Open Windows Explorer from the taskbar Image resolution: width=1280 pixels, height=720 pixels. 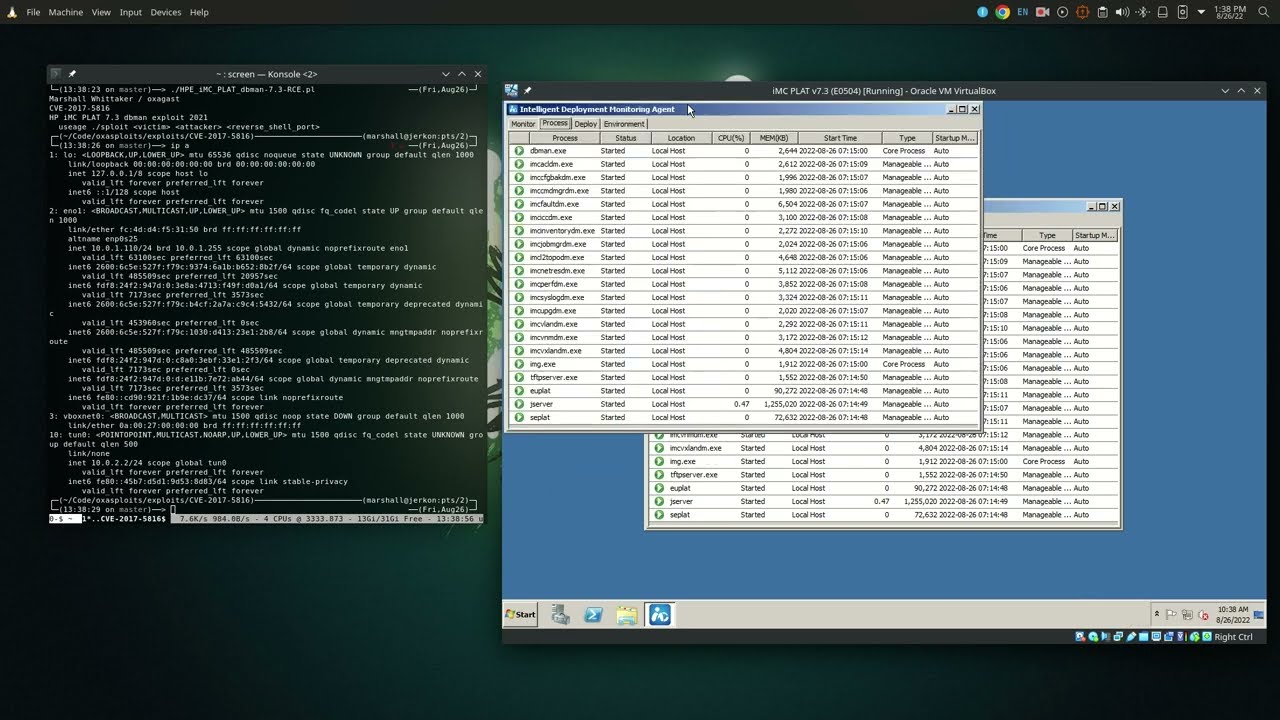tap(626, 614)
